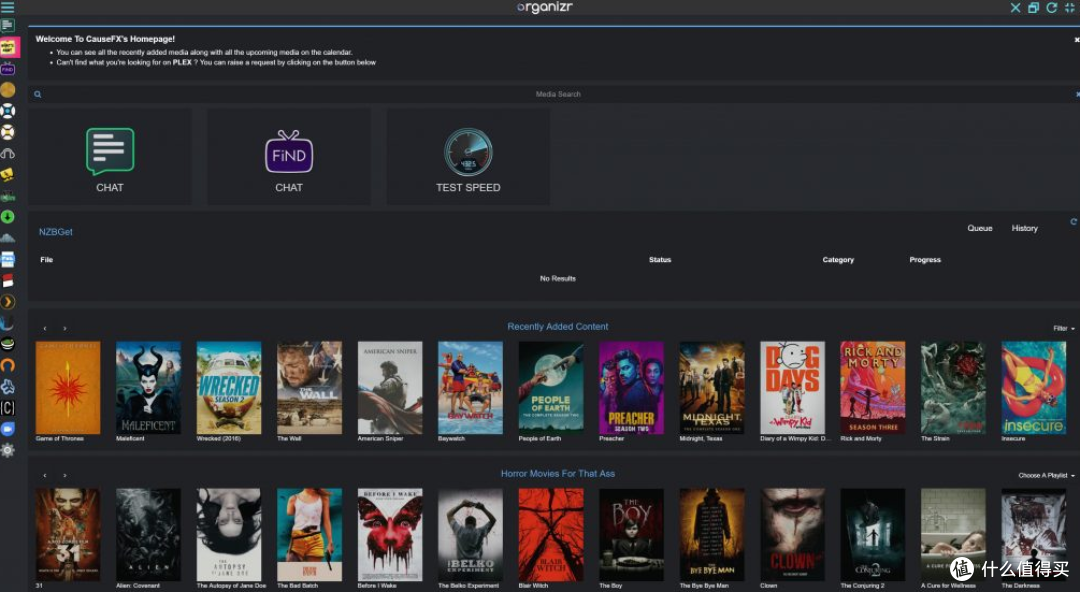Image resolution: width=1080 pixels, height=592 pixels.
Task: Open the yellow ticket sidebar tab
Action: click(8, 175)
